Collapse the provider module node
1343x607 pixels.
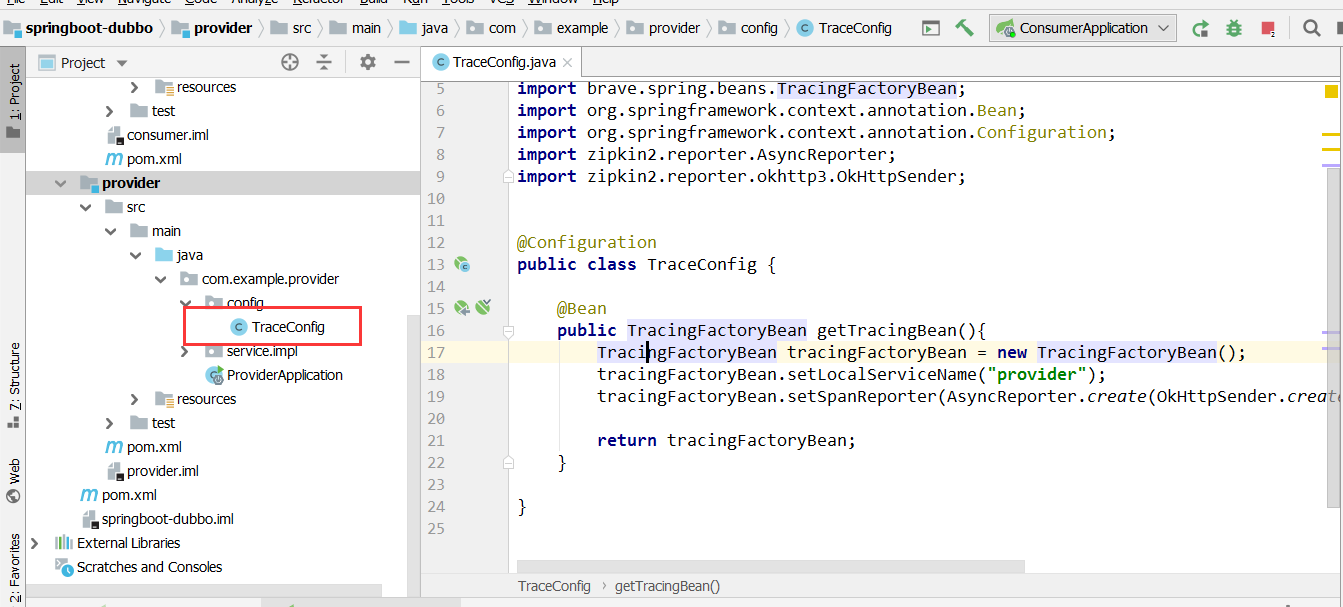[x=61, y=183]
